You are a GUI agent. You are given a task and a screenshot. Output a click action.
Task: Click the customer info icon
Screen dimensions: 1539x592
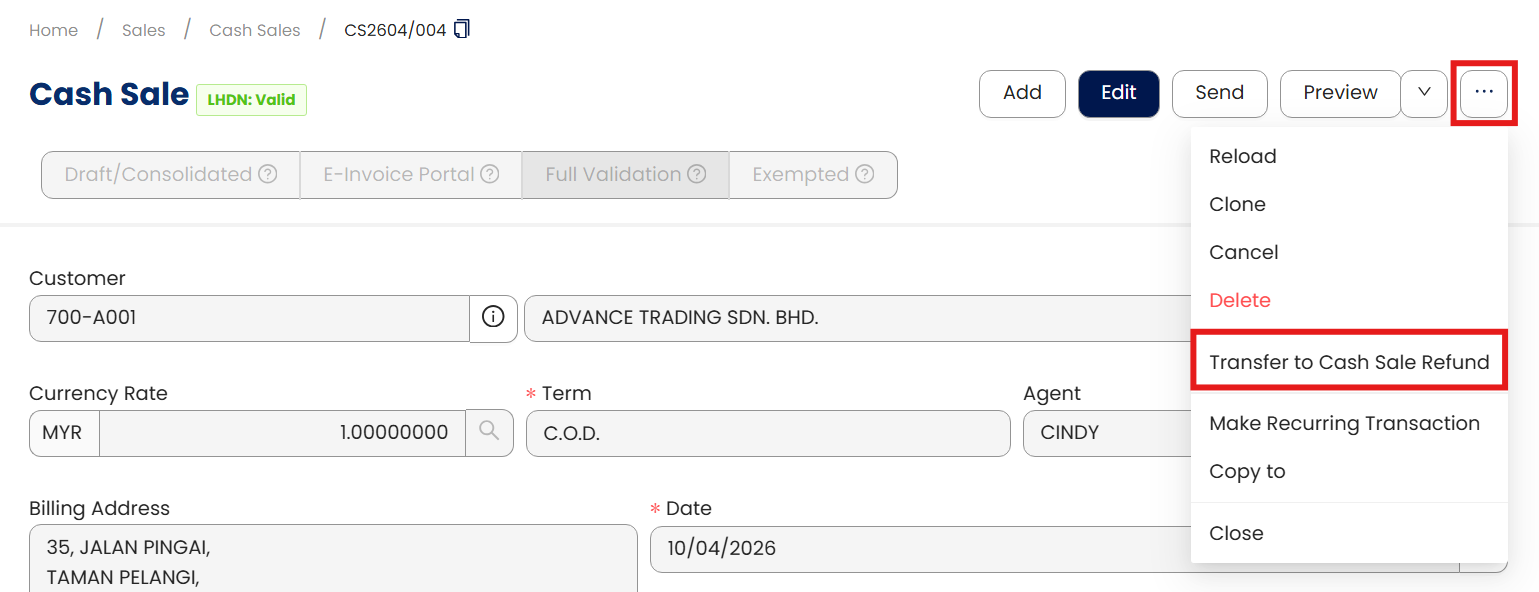pyautogui.click(x=493, y=318)
